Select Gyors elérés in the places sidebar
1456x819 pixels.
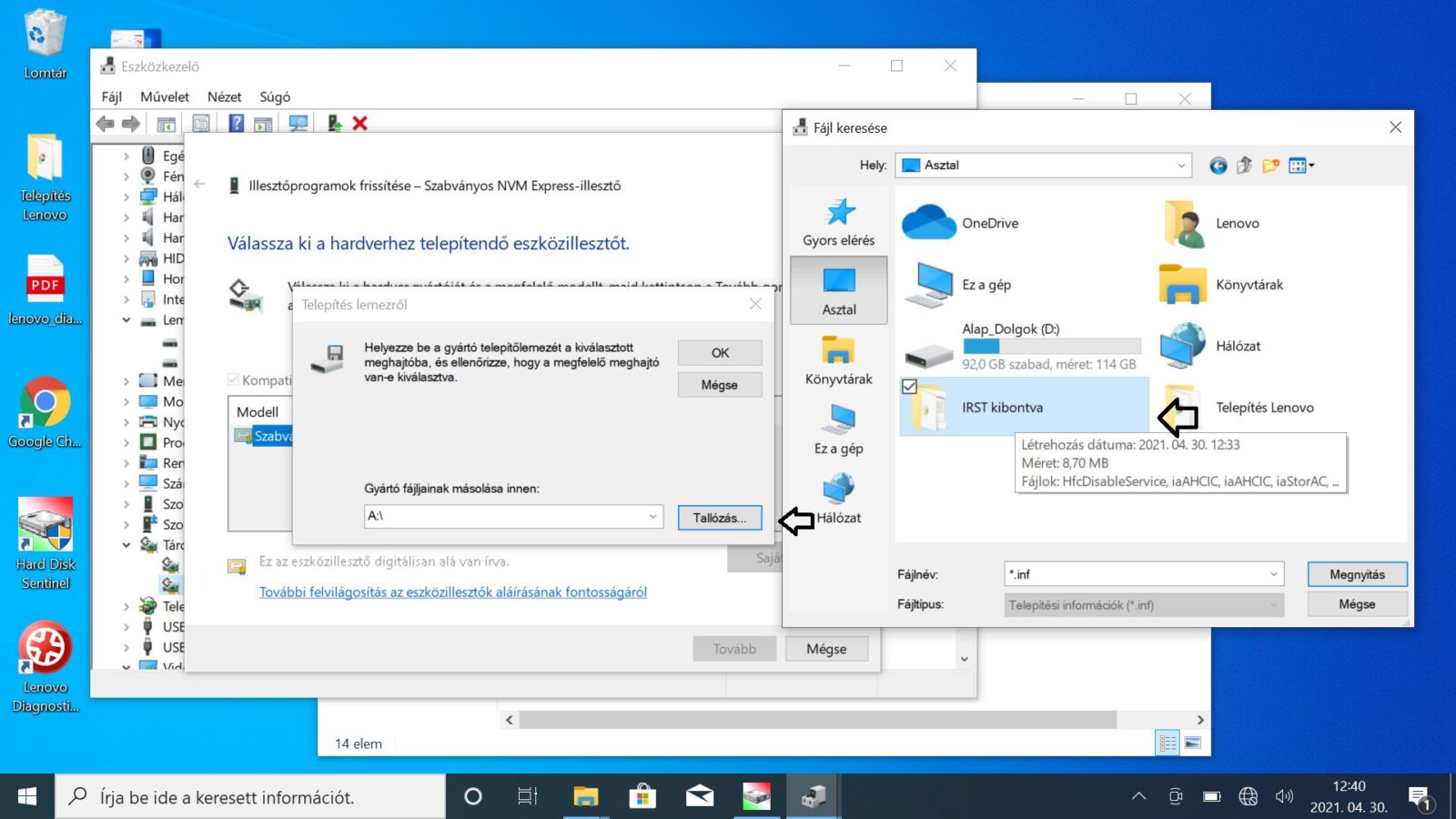tap(838, 223)
